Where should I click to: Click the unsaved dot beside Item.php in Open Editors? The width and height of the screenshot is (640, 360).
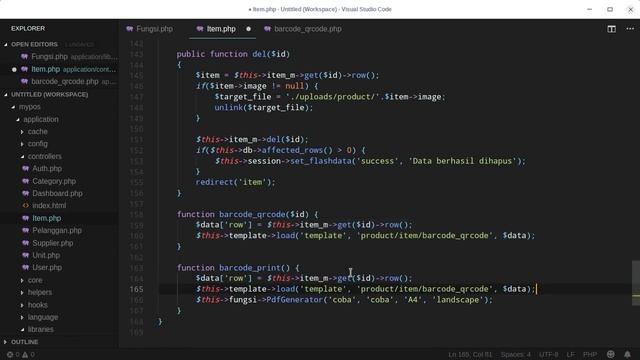pos(14,69)
